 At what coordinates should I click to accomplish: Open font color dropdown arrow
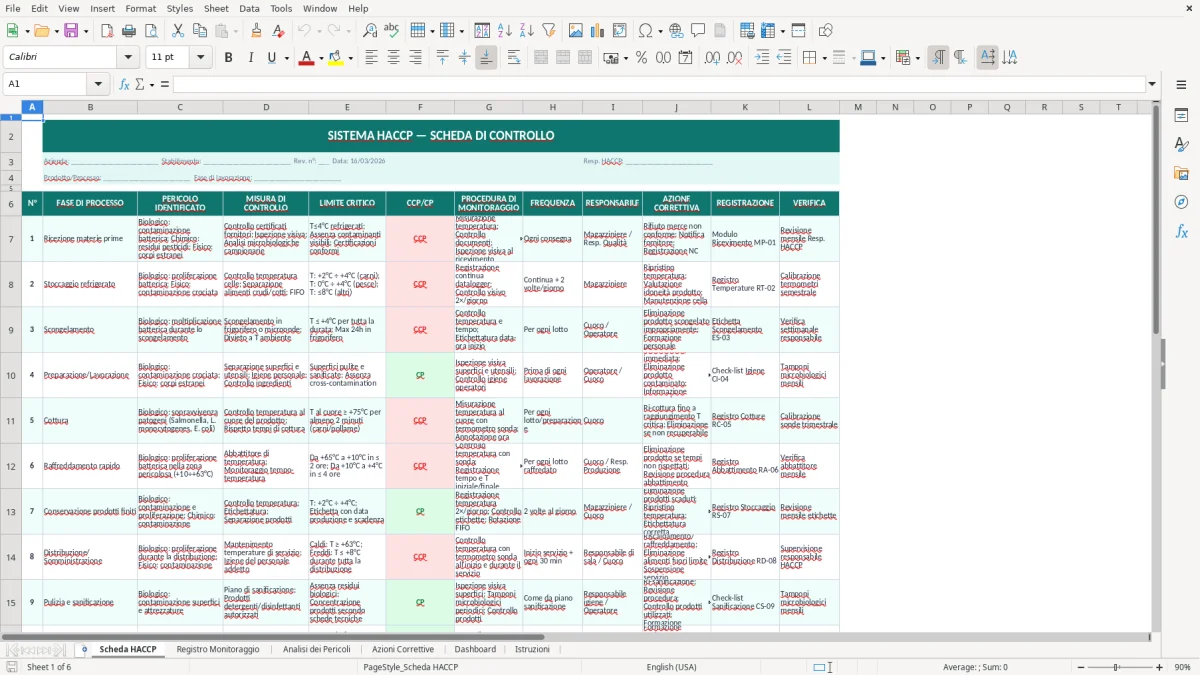coord(320,58)
